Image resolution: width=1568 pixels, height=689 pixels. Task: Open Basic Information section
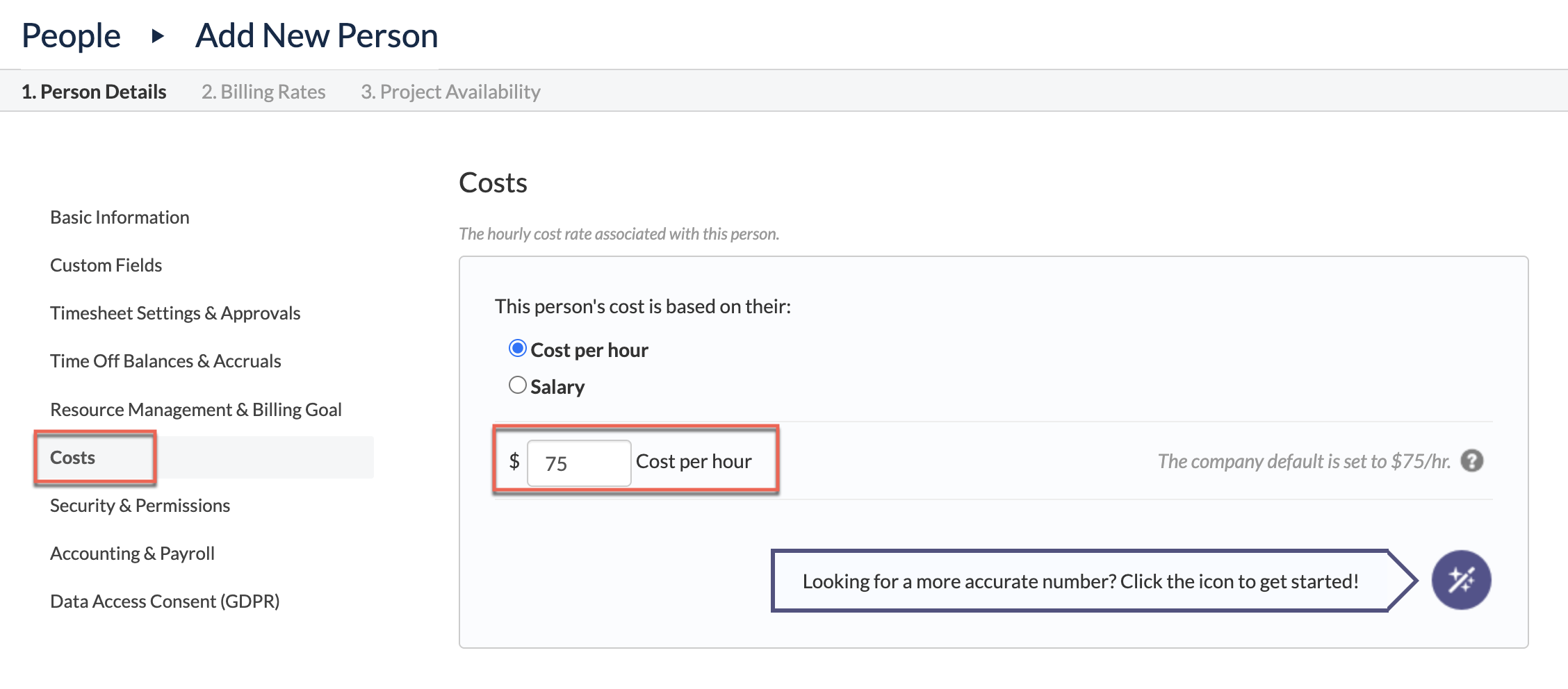(x=120, y=217)
